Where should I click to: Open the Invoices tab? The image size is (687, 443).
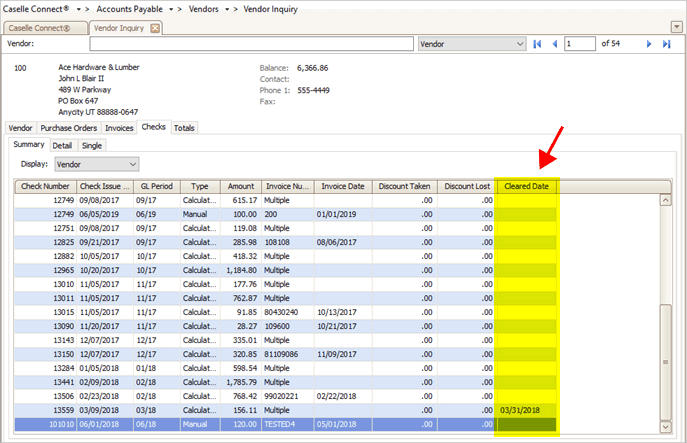pyautogui.click(x=119, y=128)
